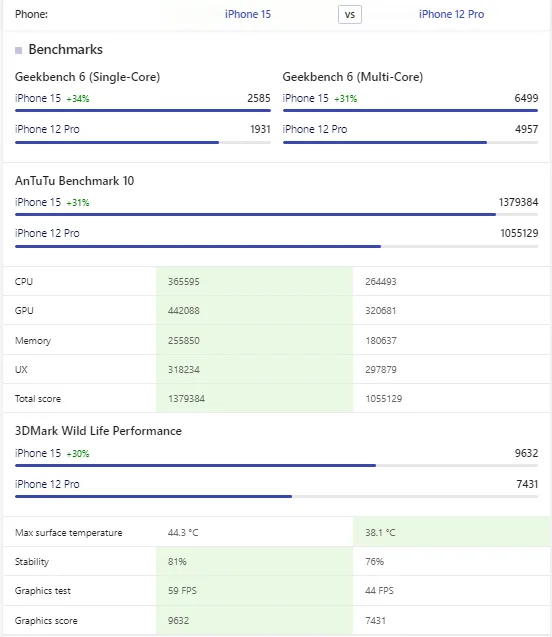
Task: Click Graphics score table value 9632
Action: [x=179, y=621]
